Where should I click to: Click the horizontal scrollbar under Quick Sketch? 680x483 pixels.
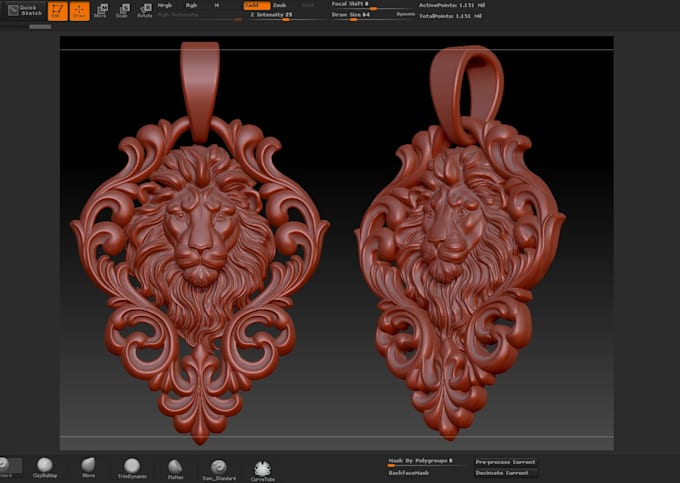(40, 27)
